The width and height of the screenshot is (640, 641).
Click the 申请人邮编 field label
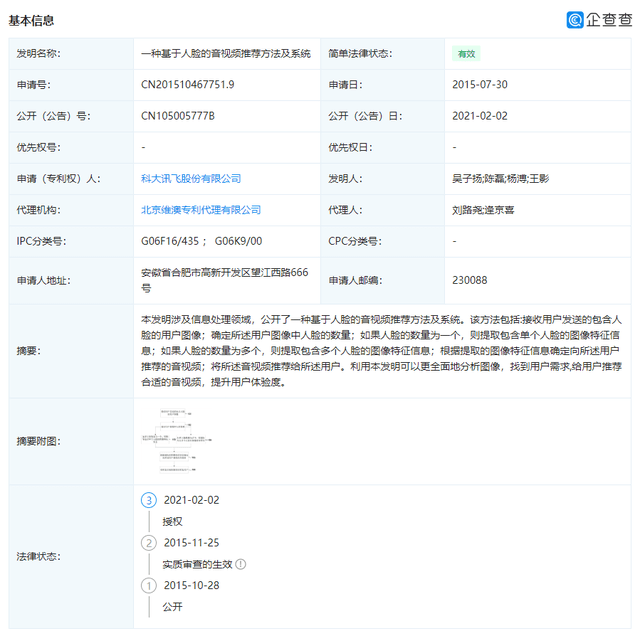point(355,280)
